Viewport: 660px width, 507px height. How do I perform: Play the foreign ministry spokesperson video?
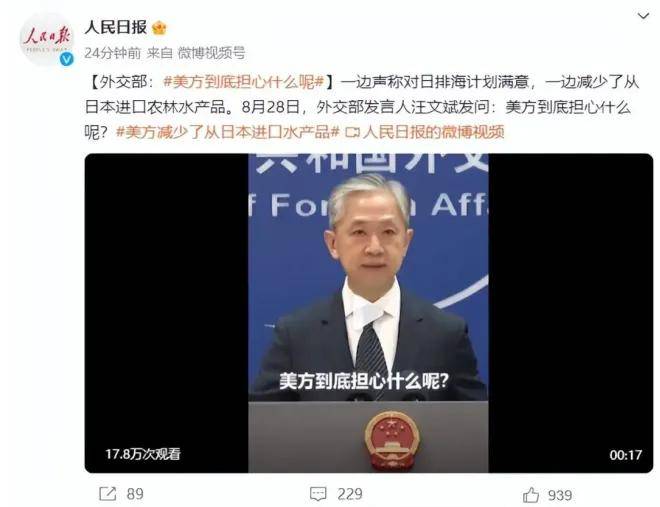[369, 313]
